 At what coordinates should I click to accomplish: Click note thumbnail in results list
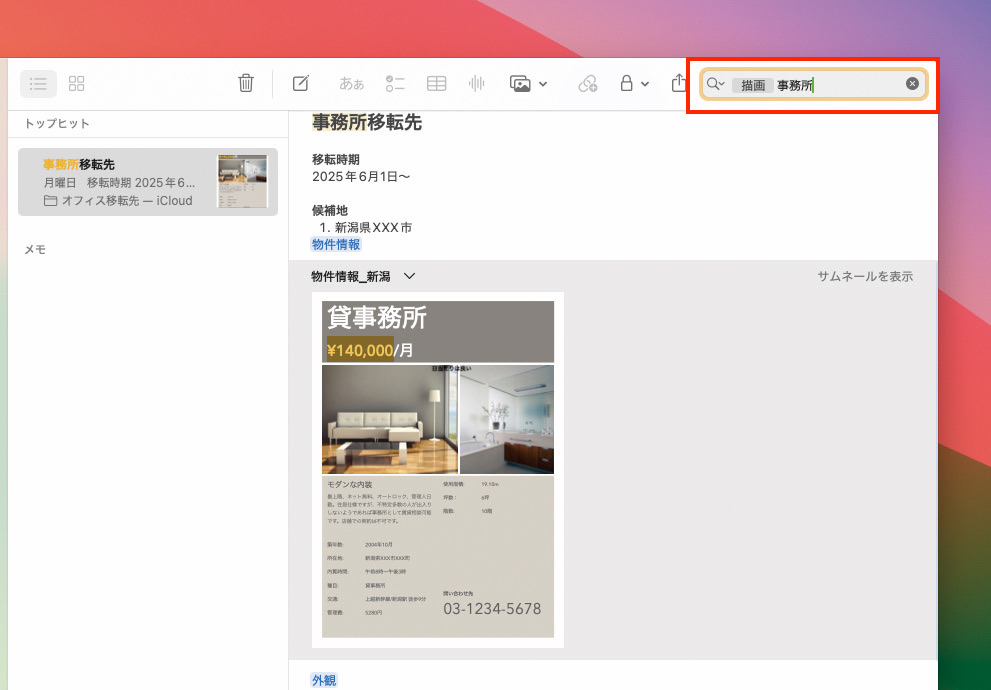tap(242, 181)
